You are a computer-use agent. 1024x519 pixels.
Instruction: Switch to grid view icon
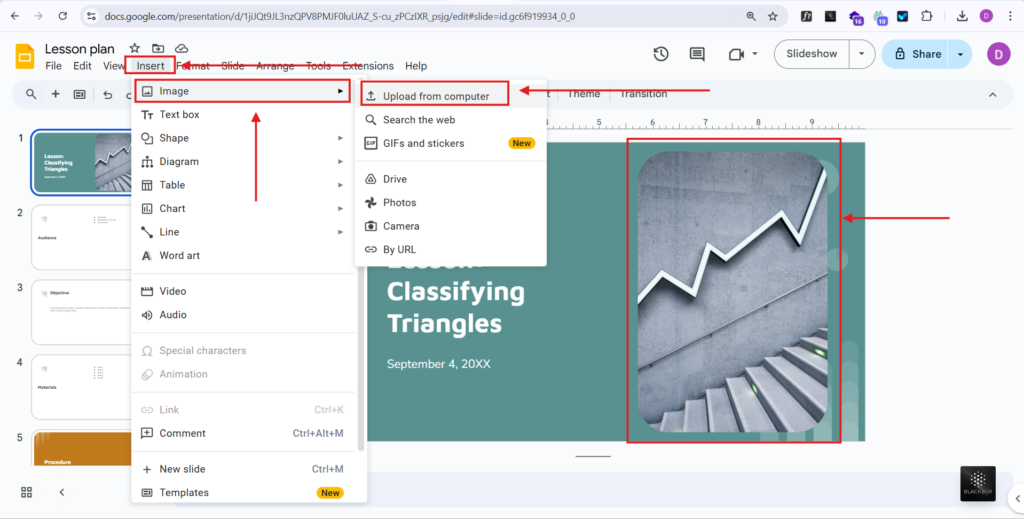[x=27, y=492]
